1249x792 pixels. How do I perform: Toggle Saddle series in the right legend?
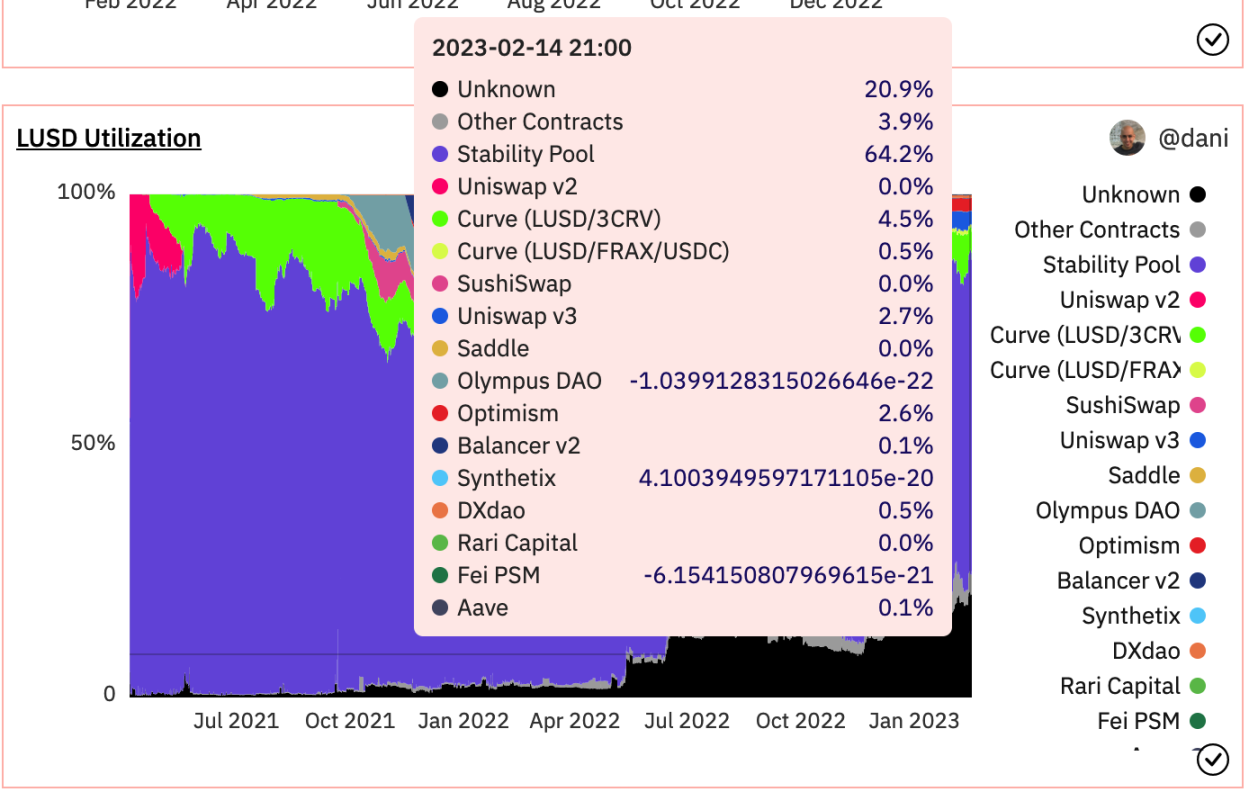[x=1156, y=475]
